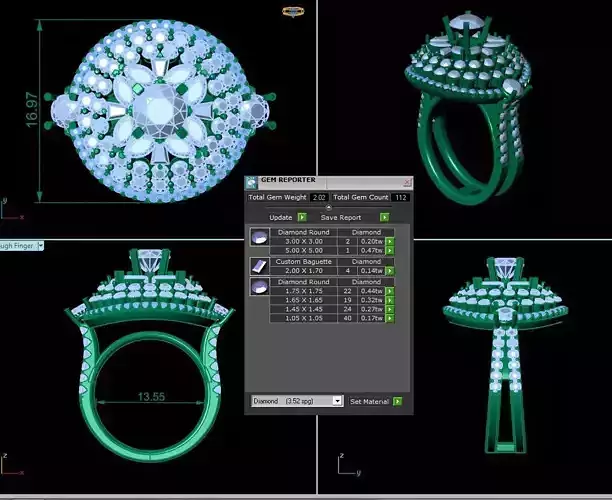
Task: Click the 16.97 dimension label in top view
Action: pyautogui.click(x=32, y=110)
